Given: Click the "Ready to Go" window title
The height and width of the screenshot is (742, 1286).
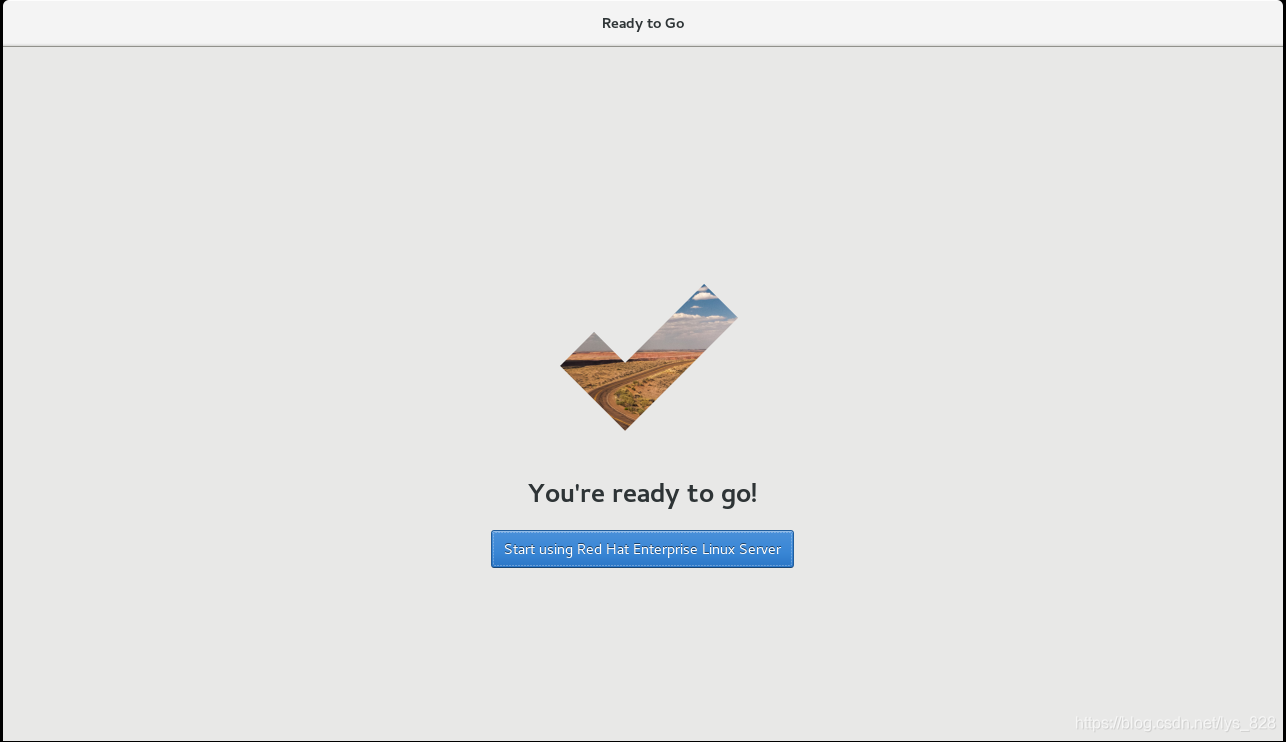Looking at the screenshot, I should (643, 23).
